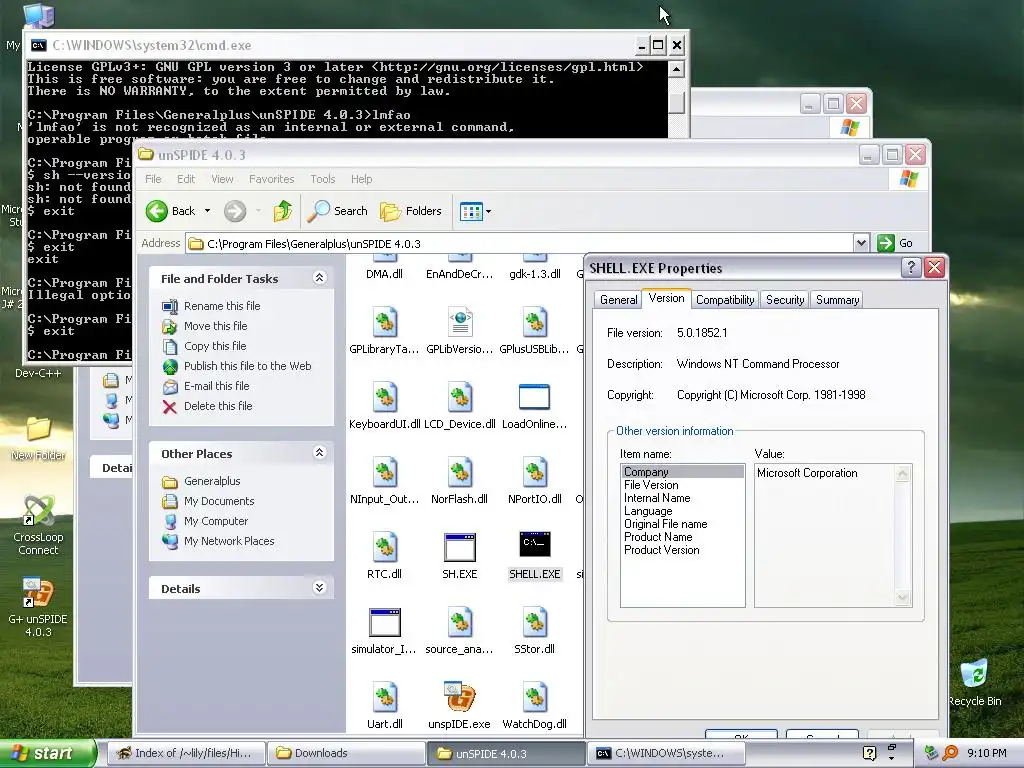Go to My Computer in Other Places
The image size is (1024, 768).
(216, 521)
